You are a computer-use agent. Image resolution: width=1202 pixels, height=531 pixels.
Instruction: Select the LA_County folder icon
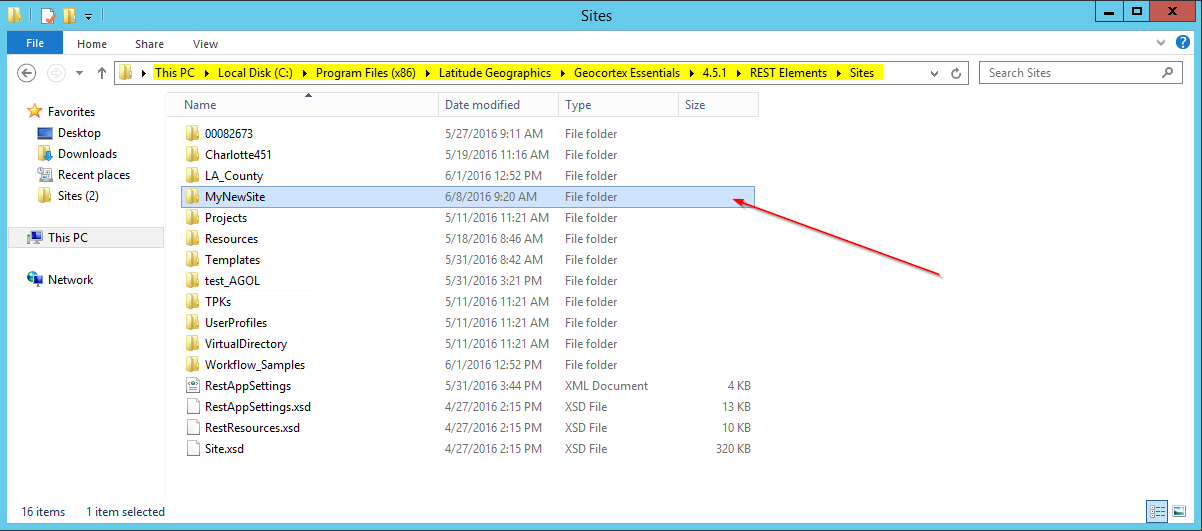point(193,176)
